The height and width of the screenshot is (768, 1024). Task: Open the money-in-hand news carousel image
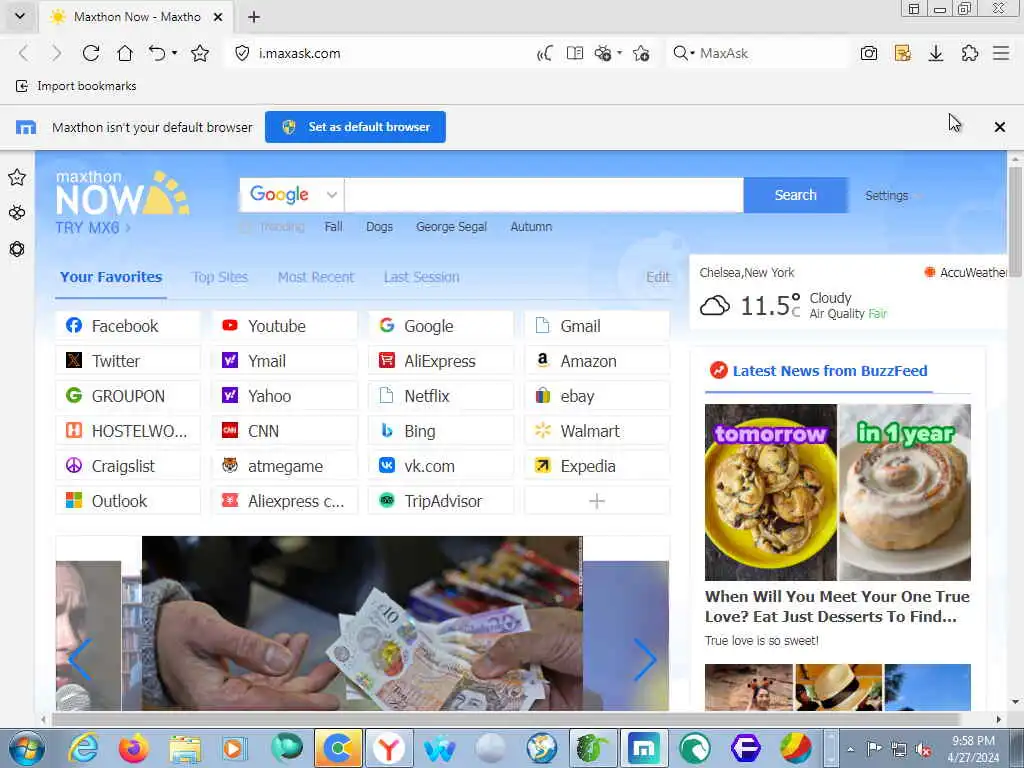(362, 623)
